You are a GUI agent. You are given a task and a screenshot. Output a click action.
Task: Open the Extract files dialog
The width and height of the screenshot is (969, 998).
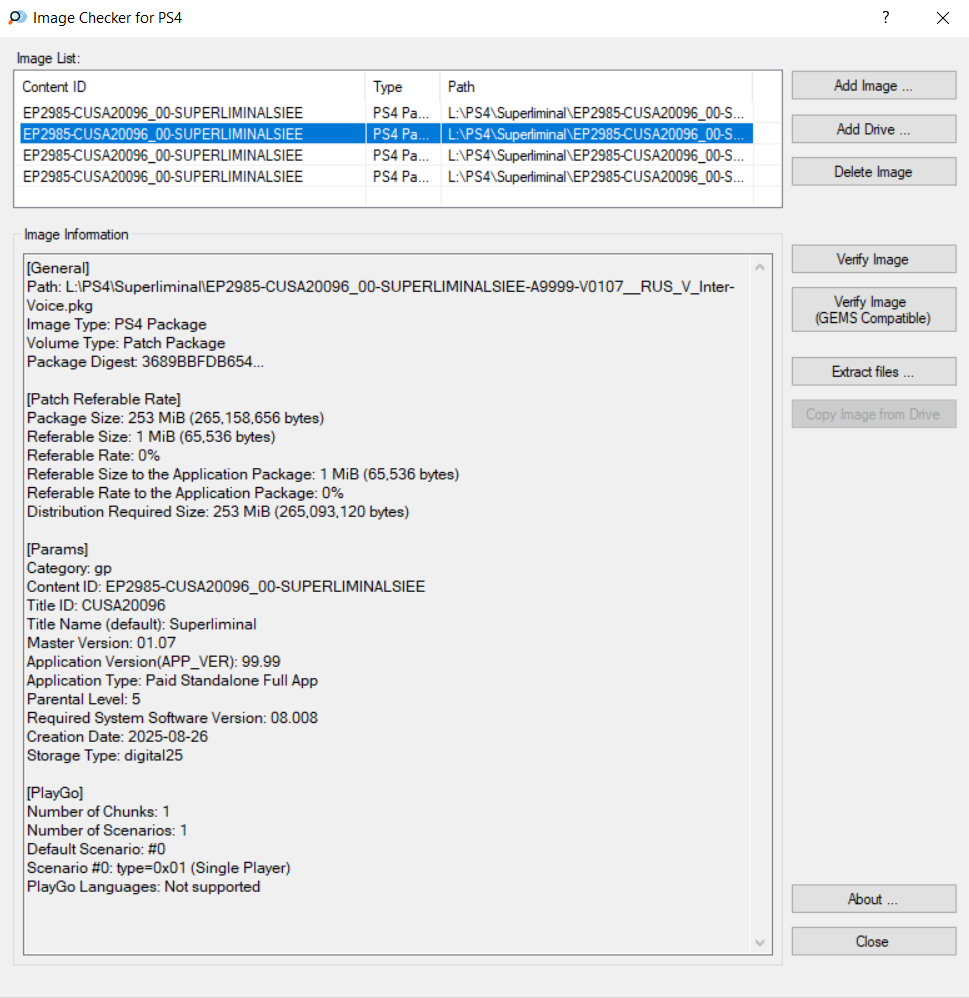pyautogui.click(x=873, y=372)
